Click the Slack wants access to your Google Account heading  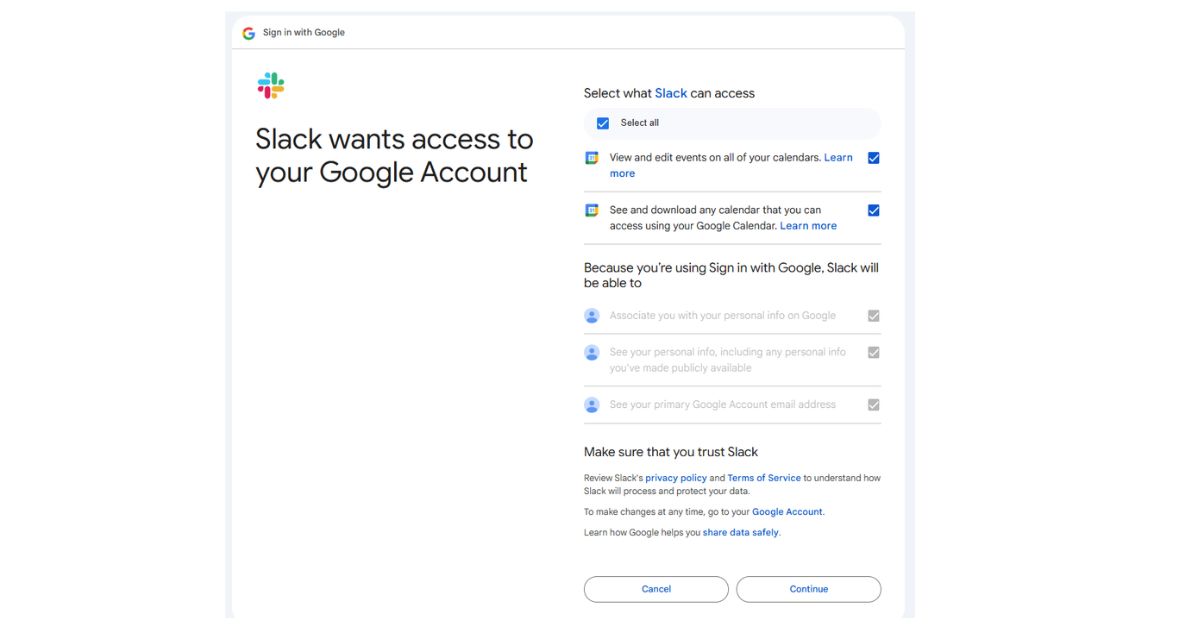pos(394,156)
